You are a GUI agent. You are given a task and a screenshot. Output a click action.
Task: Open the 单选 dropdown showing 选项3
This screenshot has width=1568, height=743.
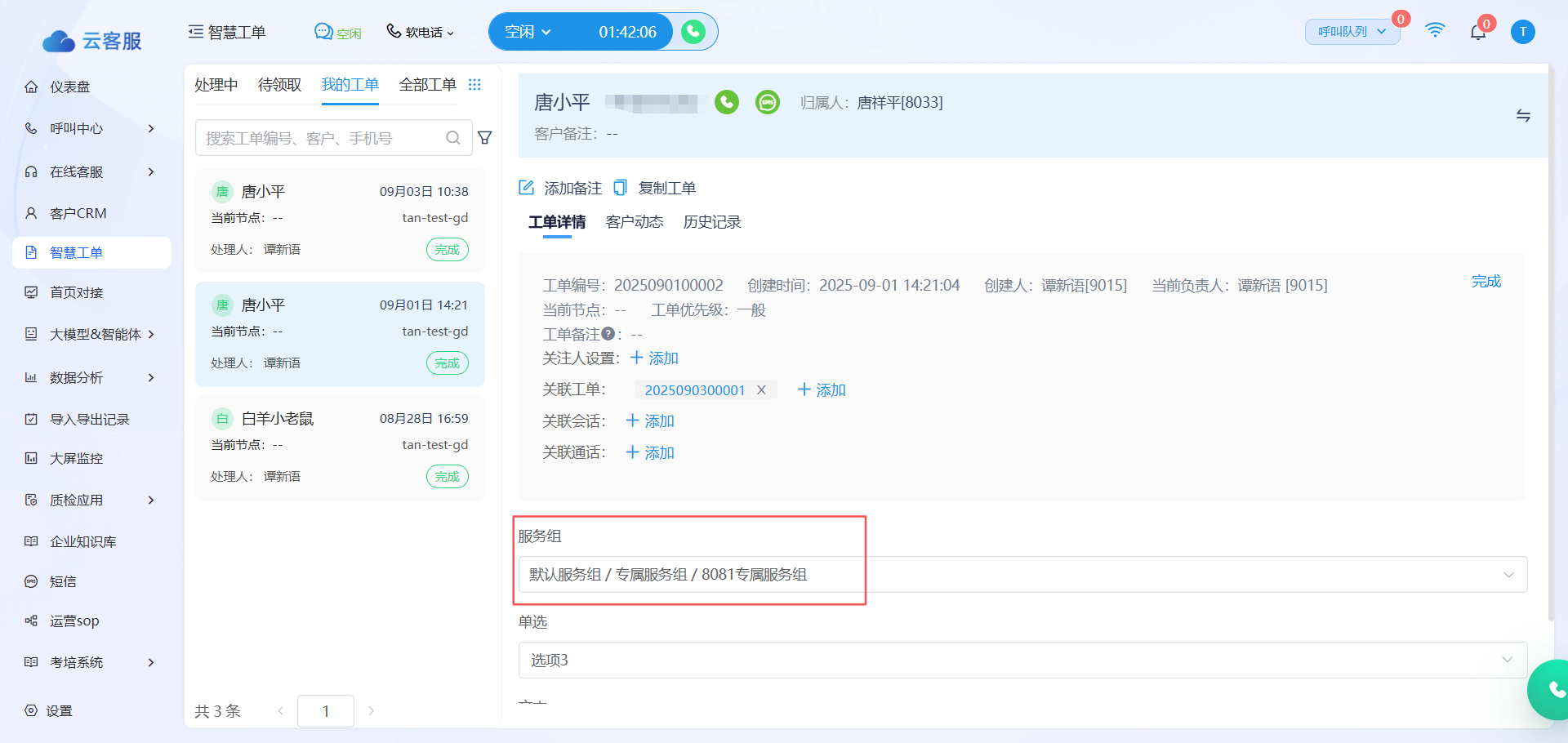(x=1022, y=660)
